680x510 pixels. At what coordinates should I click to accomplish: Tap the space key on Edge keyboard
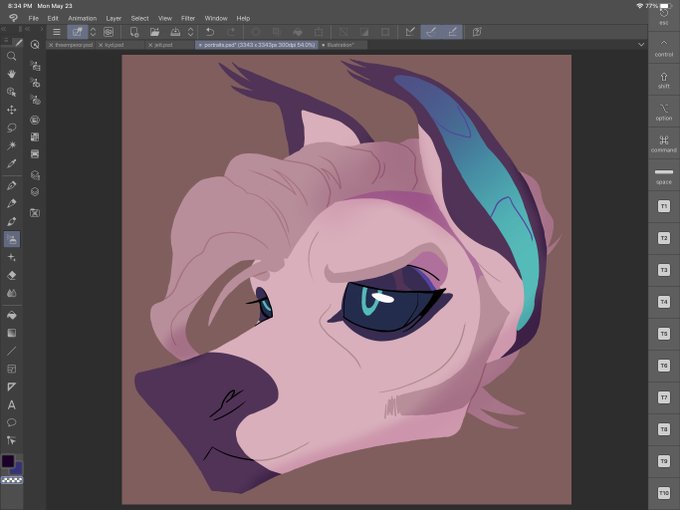point(664,176)
